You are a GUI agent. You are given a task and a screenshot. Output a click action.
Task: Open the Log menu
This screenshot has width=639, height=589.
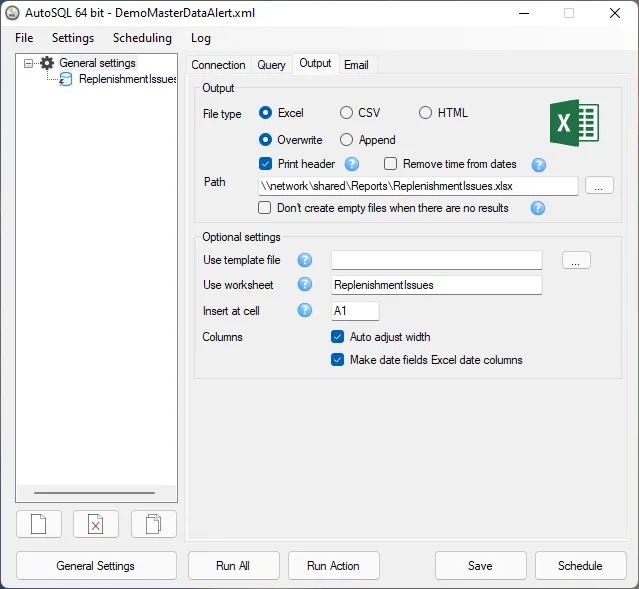[201, 38]
